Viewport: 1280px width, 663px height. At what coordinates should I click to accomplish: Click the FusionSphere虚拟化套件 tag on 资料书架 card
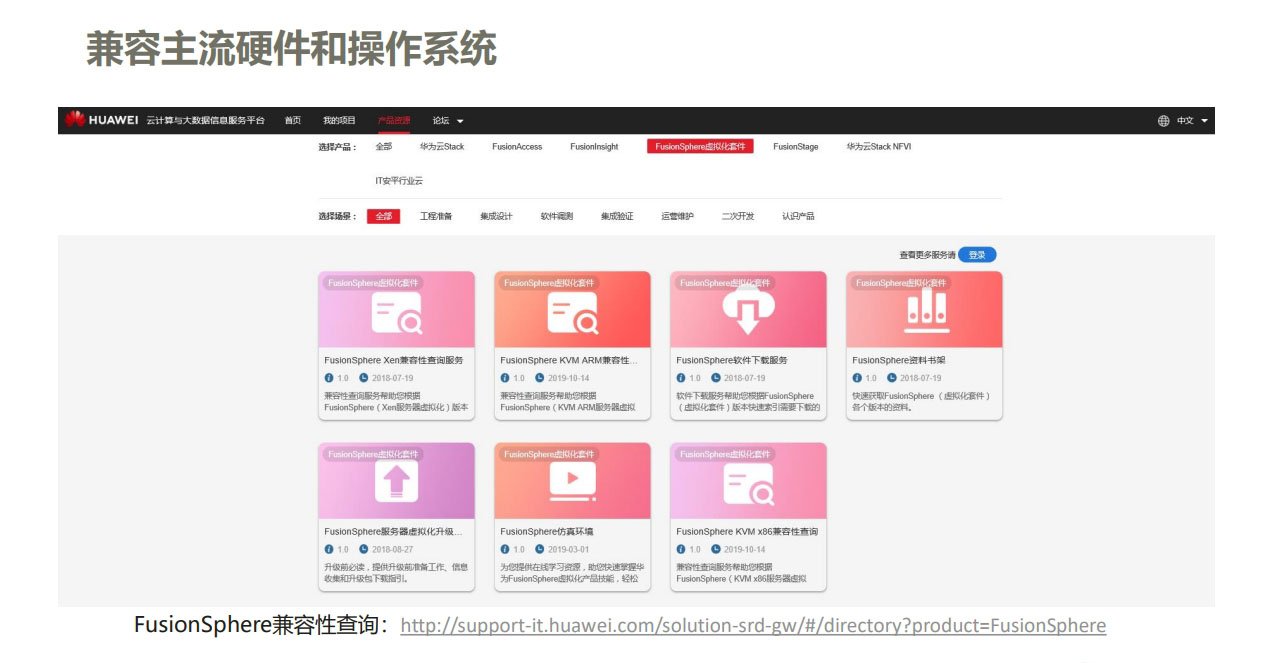point(900,283)
